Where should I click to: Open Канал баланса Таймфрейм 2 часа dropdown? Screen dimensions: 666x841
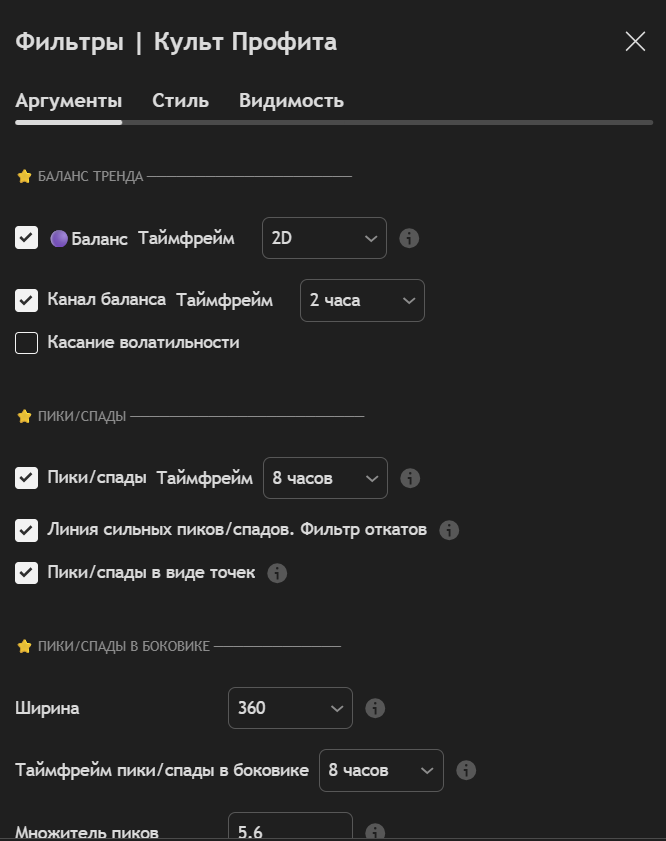click(362, 300)
